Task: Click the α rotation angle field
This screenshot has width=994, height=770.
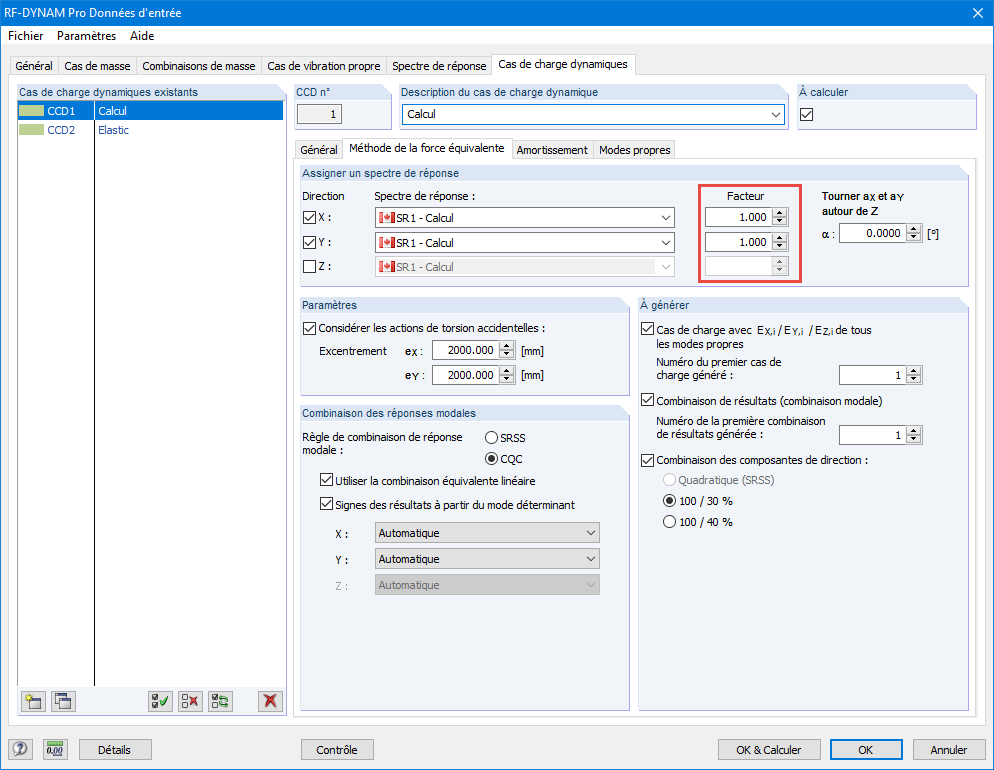Action: point(873,233)
